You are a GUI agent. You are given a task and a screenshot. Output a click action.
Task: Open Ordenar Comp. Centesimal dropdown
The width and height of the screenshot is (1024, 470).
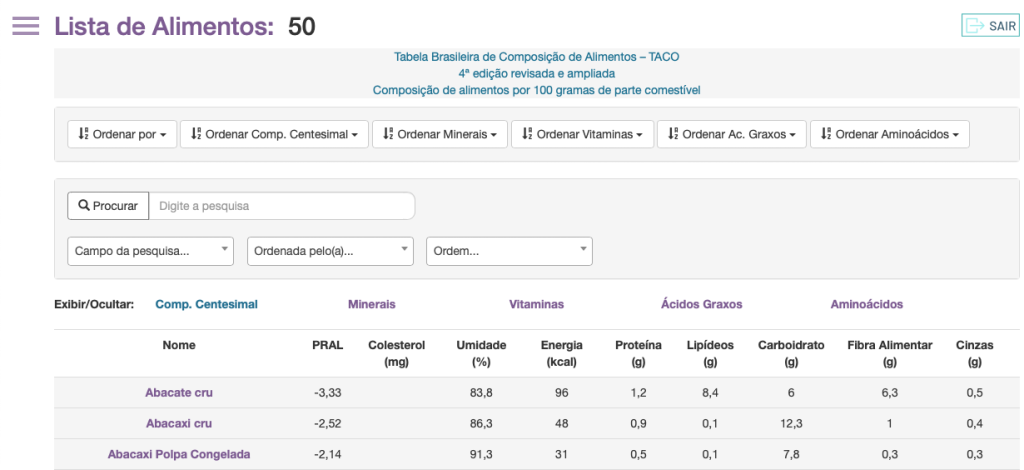[x=274, y=134]
